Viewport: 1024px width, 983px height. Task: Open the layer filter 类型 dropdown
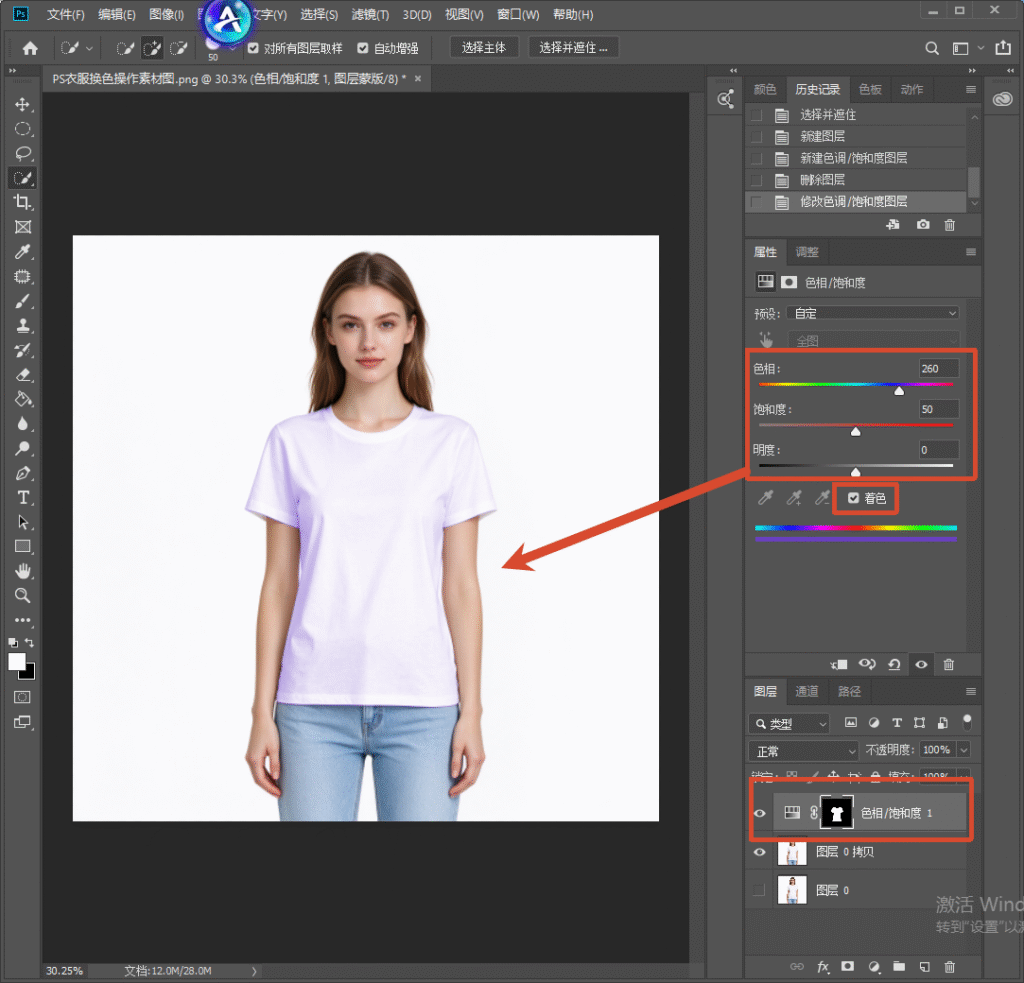click(789, 724)
